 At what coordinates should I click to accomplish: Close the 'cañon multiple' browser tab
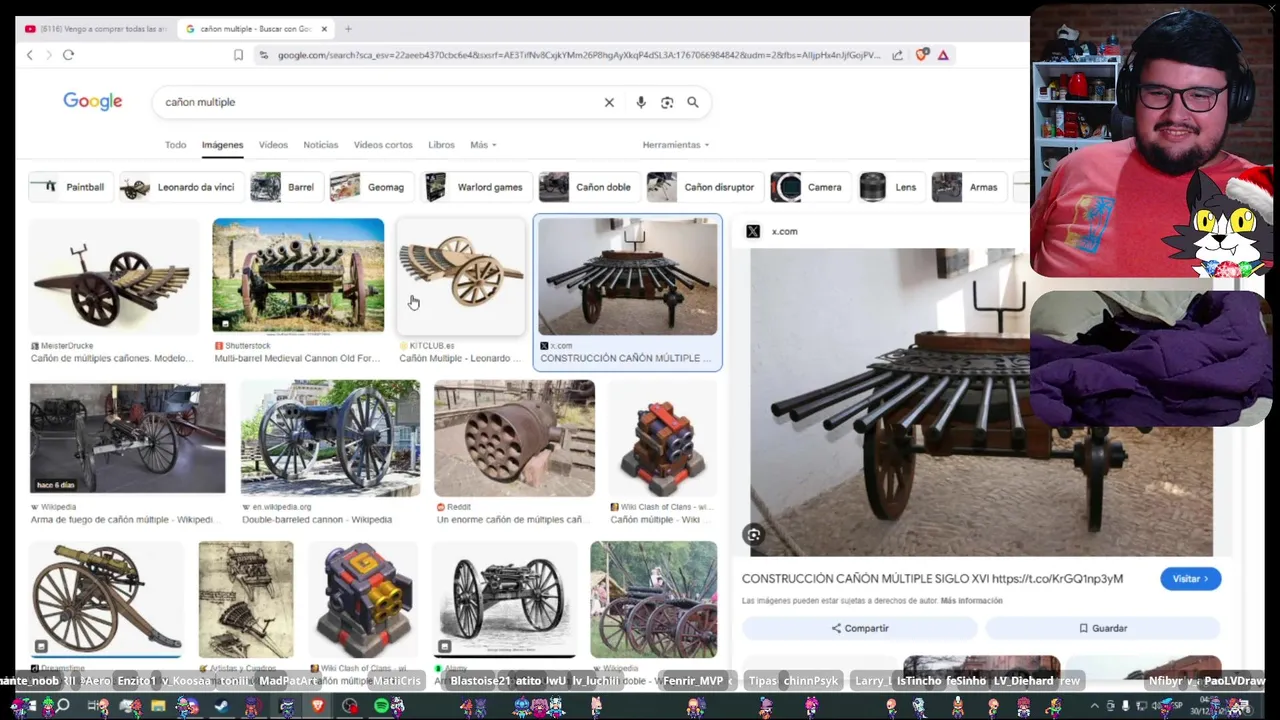(324, 29)
